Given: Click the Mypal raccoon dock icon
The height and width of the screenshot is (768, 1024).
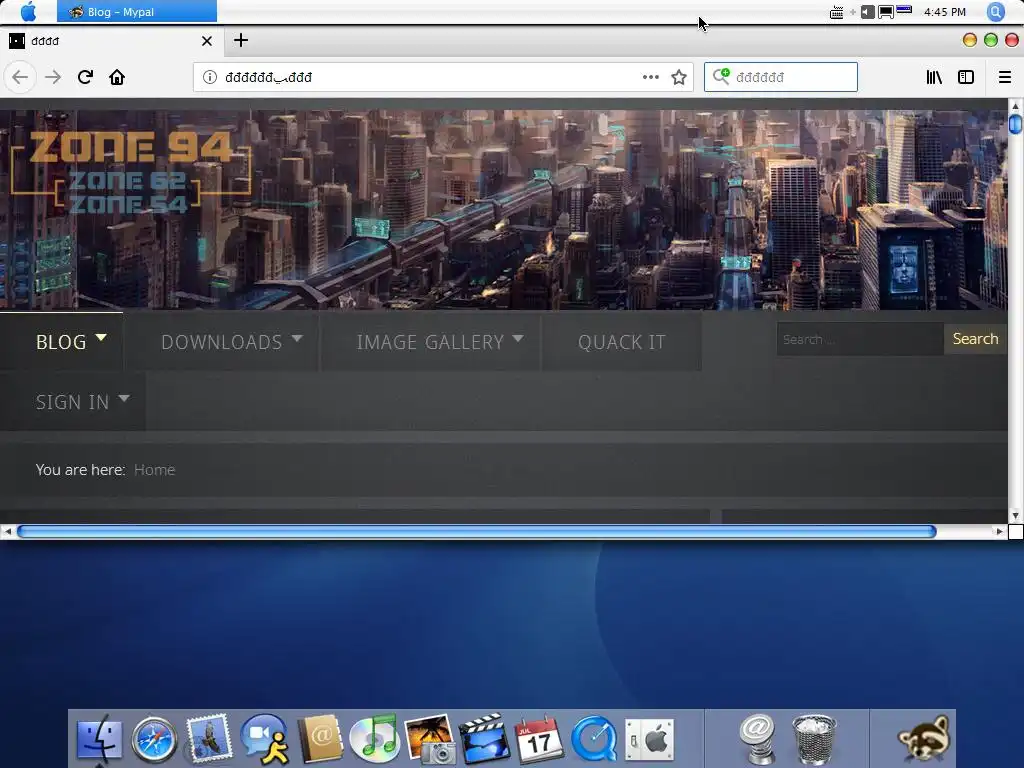Looking at the screenshot, I should pyautogui.click(x=923, y=738).
